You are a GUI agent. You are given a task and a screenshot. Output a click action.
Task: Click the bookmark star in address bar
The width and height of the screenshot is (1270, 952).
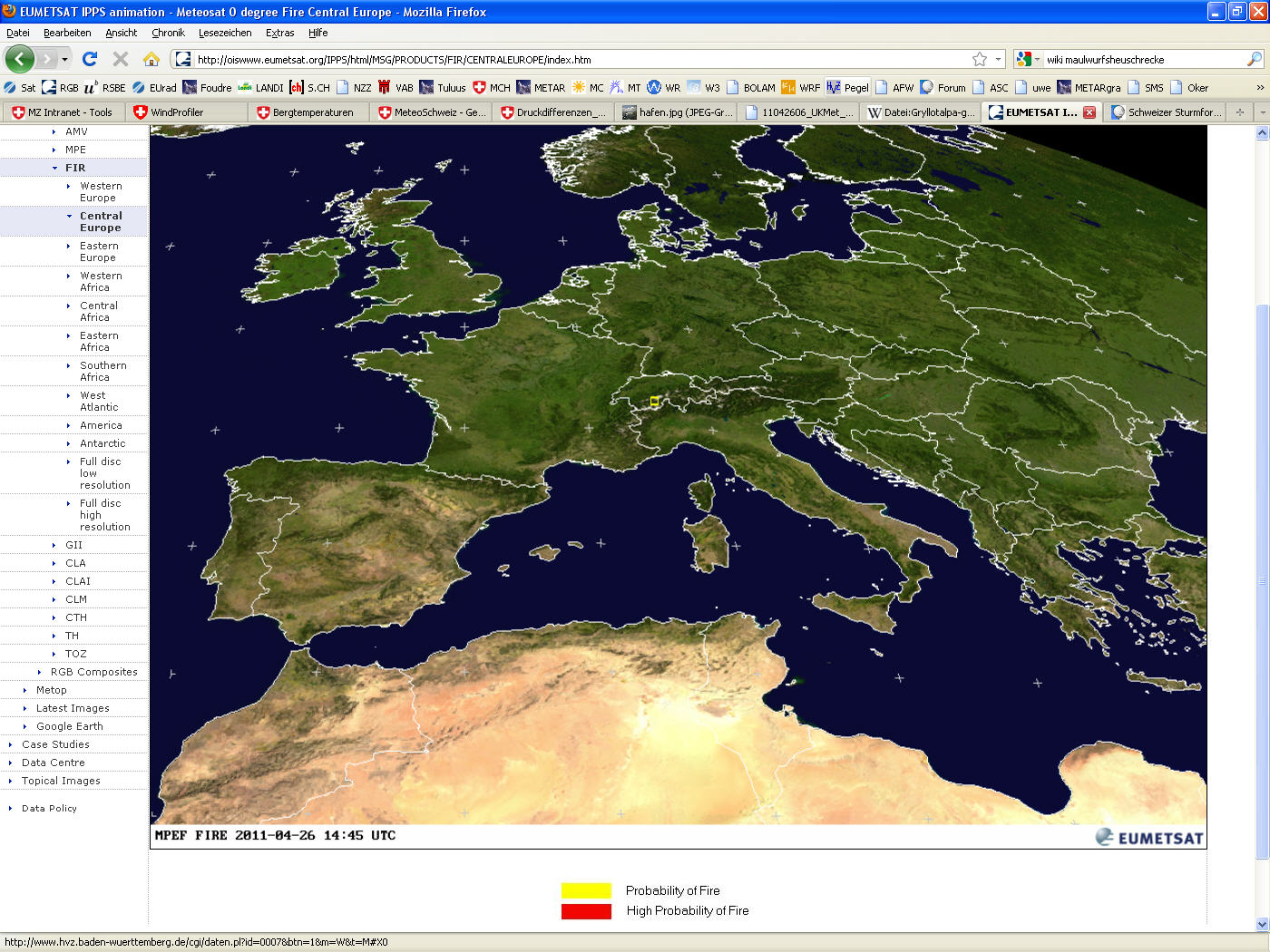980,59
